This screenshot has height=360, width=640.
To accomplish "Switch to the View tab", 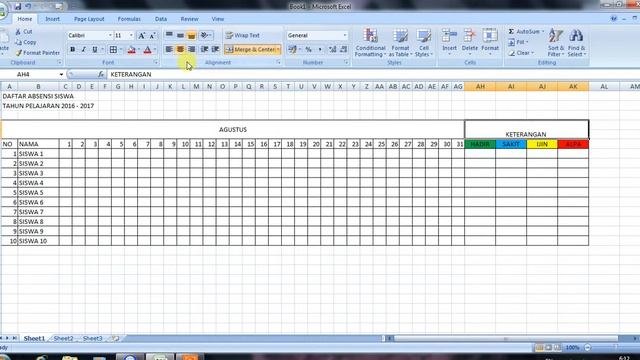I will [x=218, y=19].
